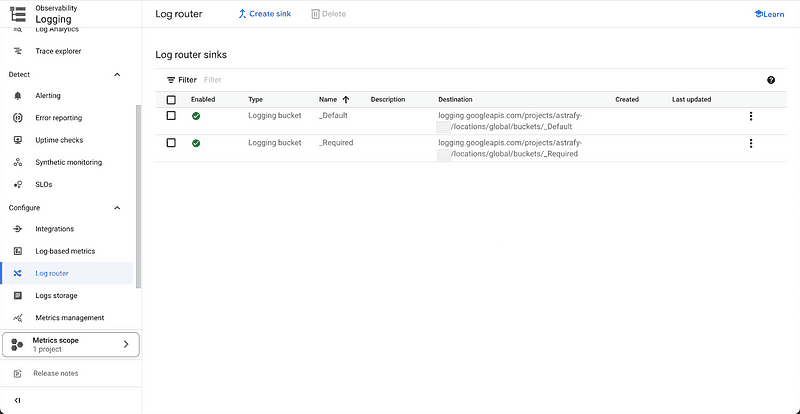The width and height of the screenshot is (800, 414).
Task: Collapse the sidebar navigation panel
Action: [18, 400]
